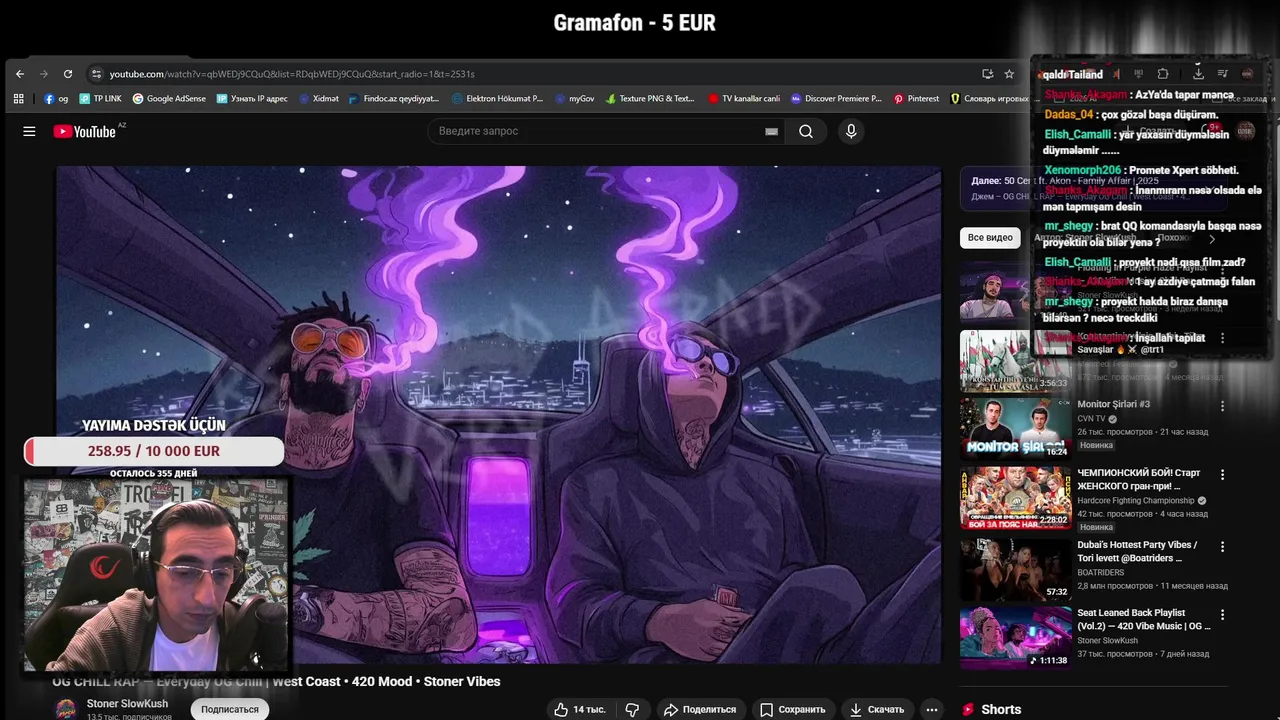Open the browser apps grid icon
This screenshot has width=1280, height=720.
point(18,99)
